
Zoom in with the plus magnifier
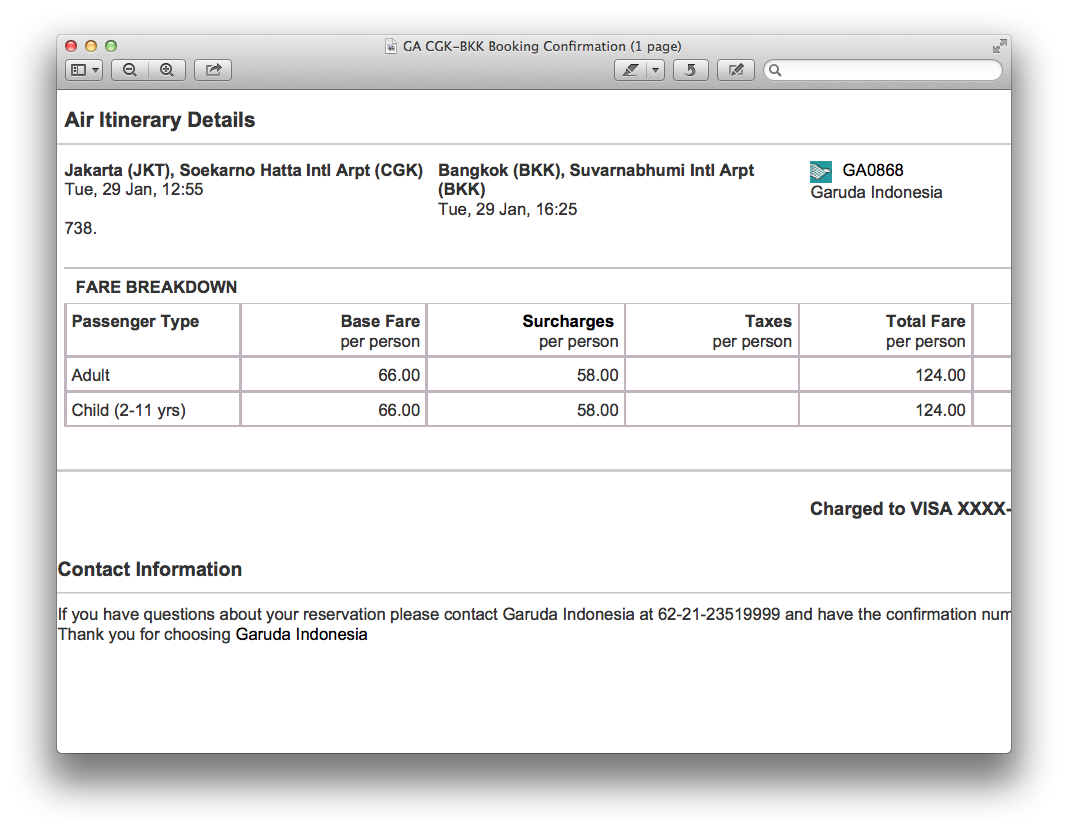tap(168, 70)
